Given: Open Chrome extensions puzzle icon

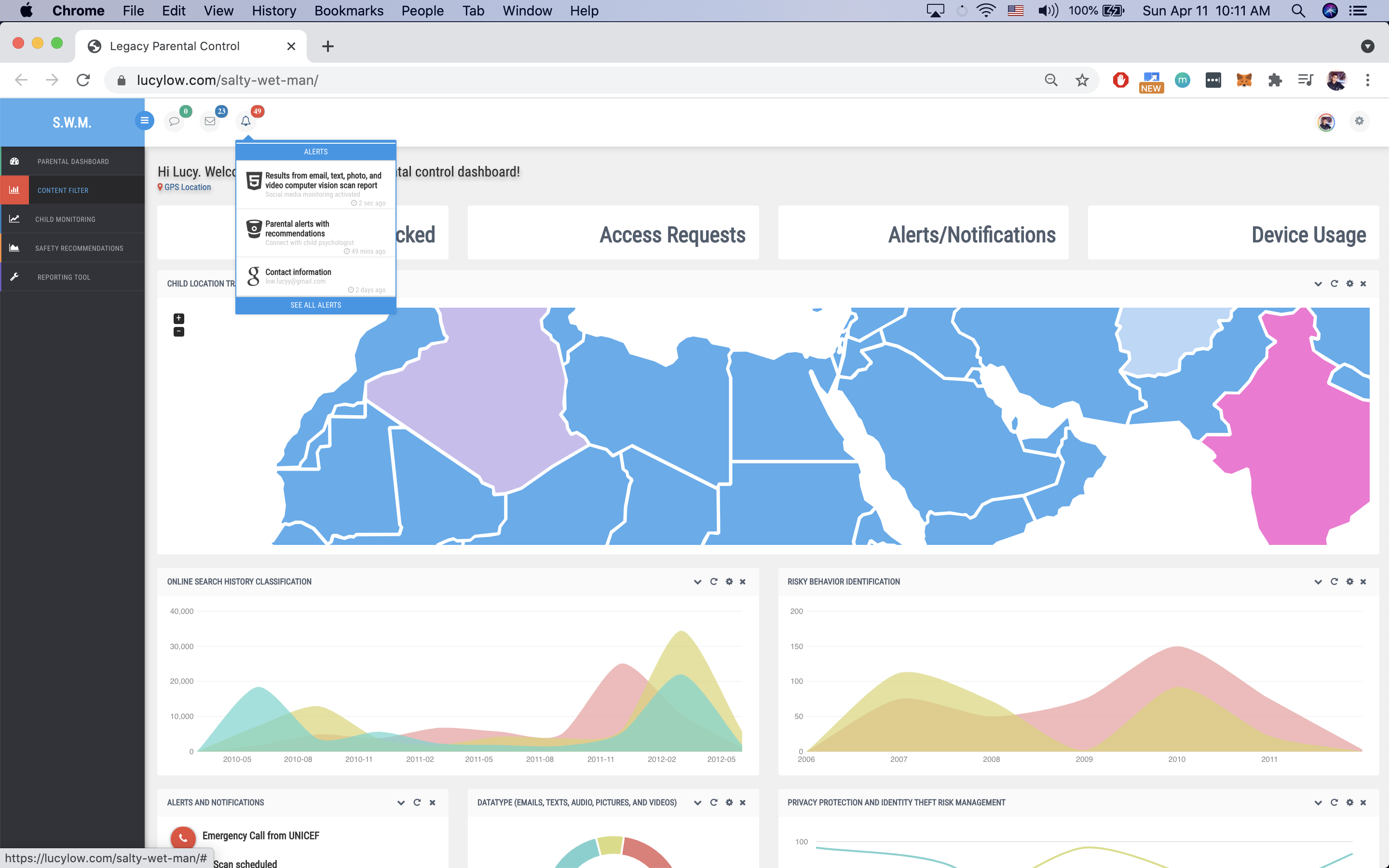Looking at the screenshot, I should [1275, 80].
